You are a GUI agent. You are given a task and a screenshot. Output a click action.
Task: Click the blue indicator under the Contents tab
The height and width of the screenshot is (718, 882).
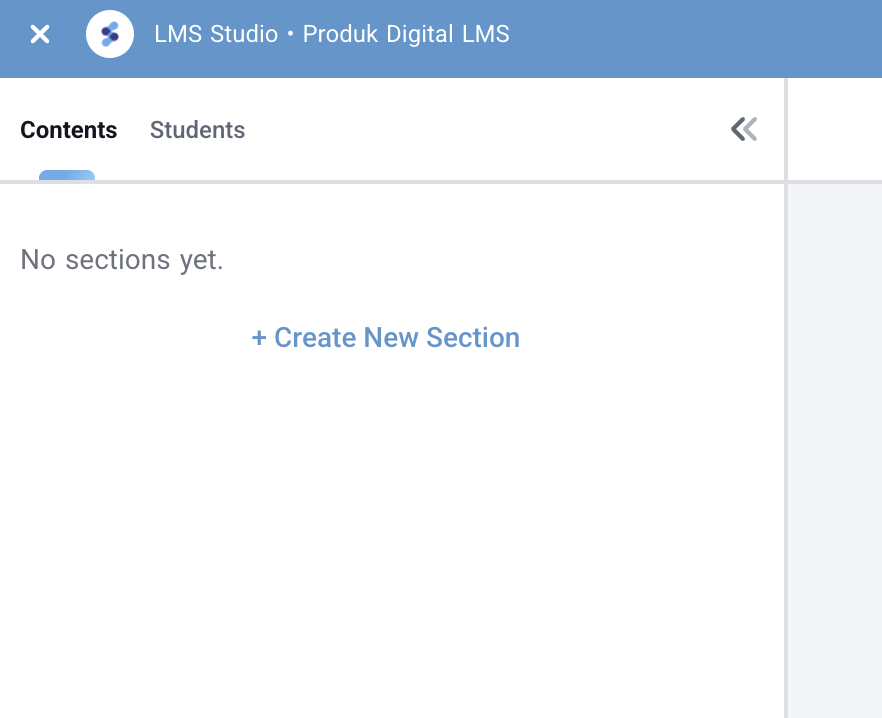pos(67,175)
